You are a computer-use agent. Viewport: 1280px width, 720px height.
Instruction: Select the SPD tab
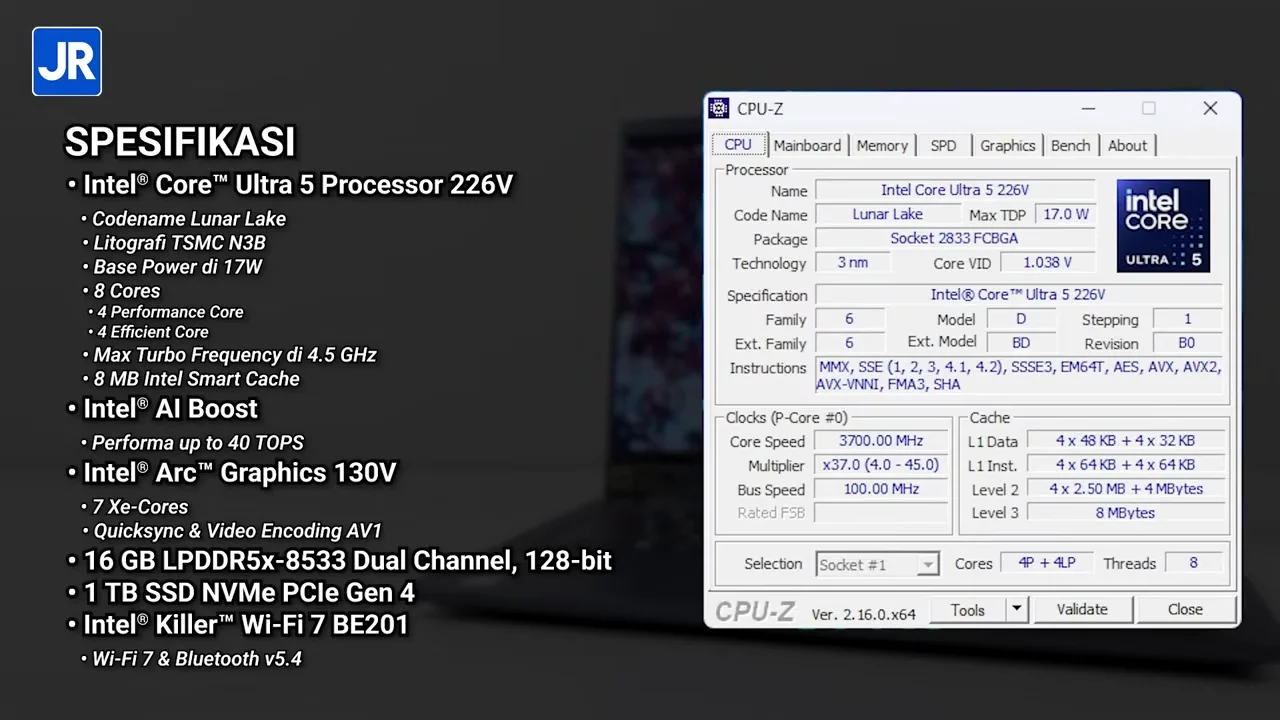(943, 145)
